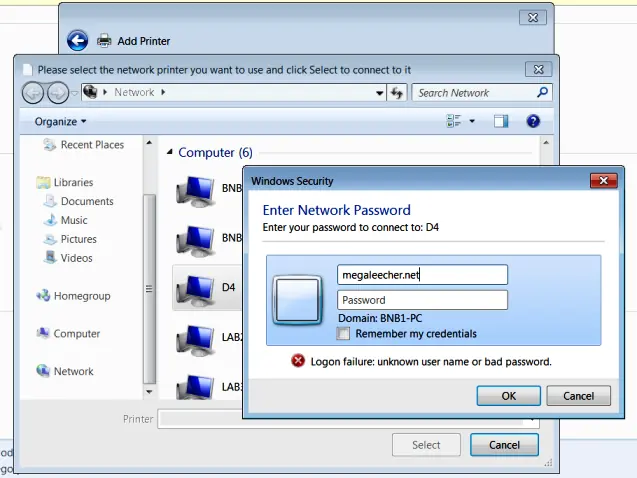The width and height of the screenshot is (637, 478).
Task: Click navigation pane scroll up arrow
Action: [149, 143]
